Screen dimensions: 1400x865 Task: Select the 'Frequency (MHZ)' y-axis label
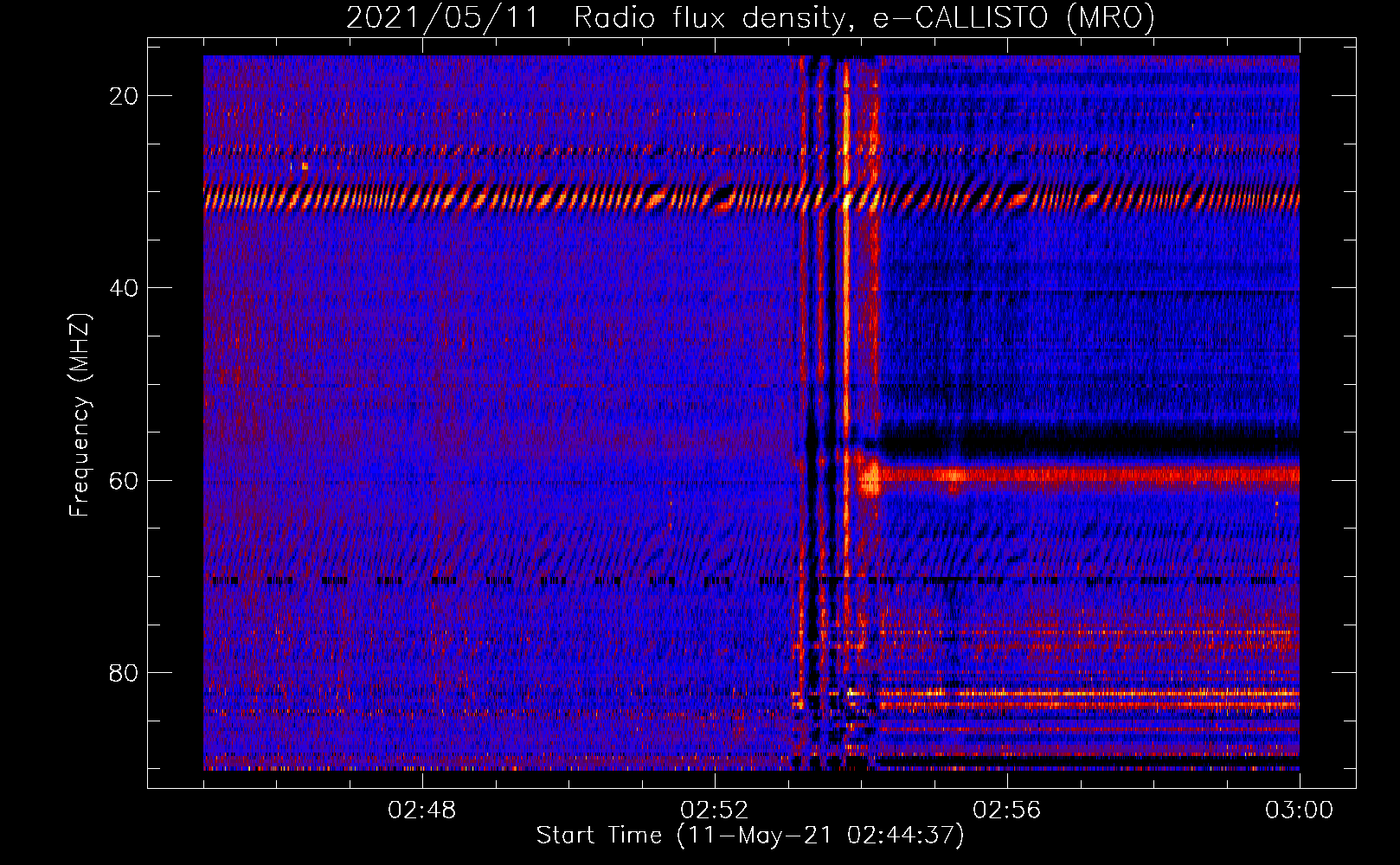click(80, 415)
